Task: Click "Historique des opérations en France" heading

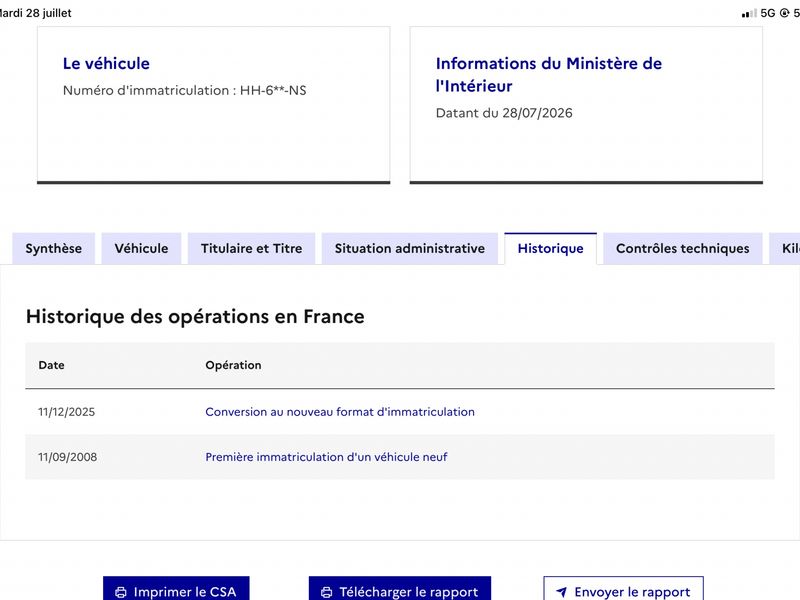Action: 195,316
